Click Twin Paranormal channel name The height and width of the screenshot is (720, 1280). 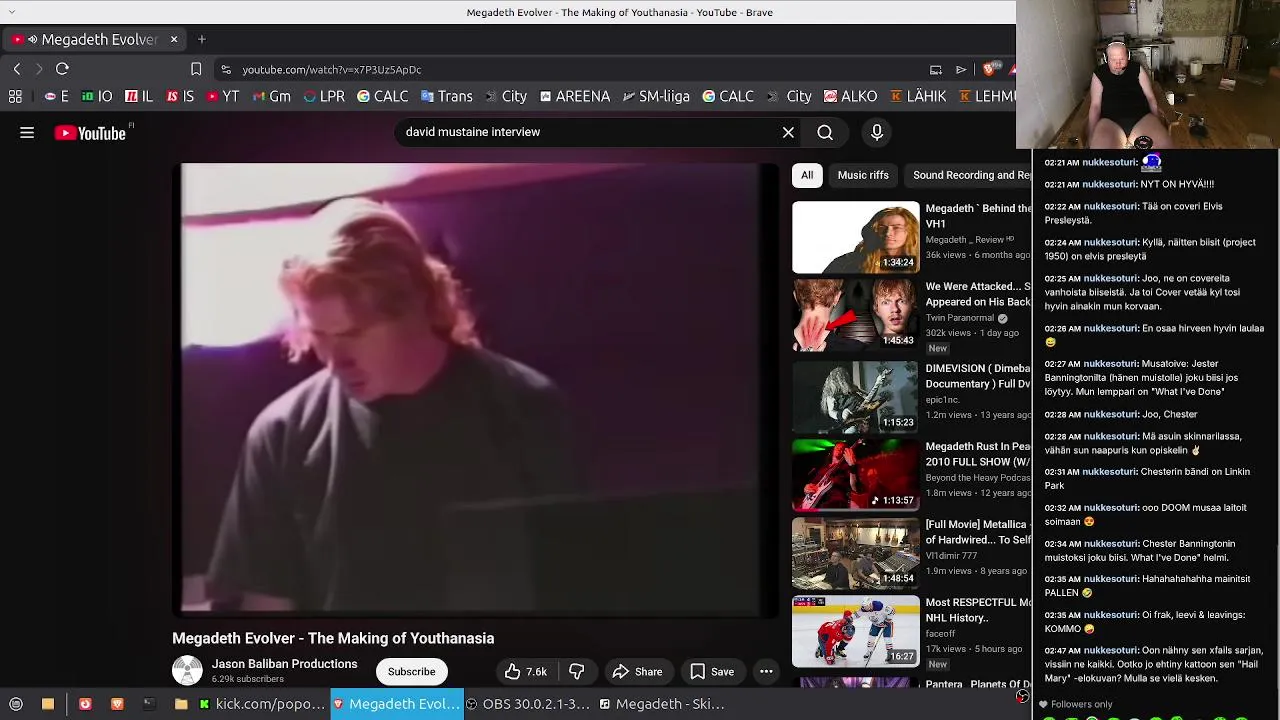[960, 318]
